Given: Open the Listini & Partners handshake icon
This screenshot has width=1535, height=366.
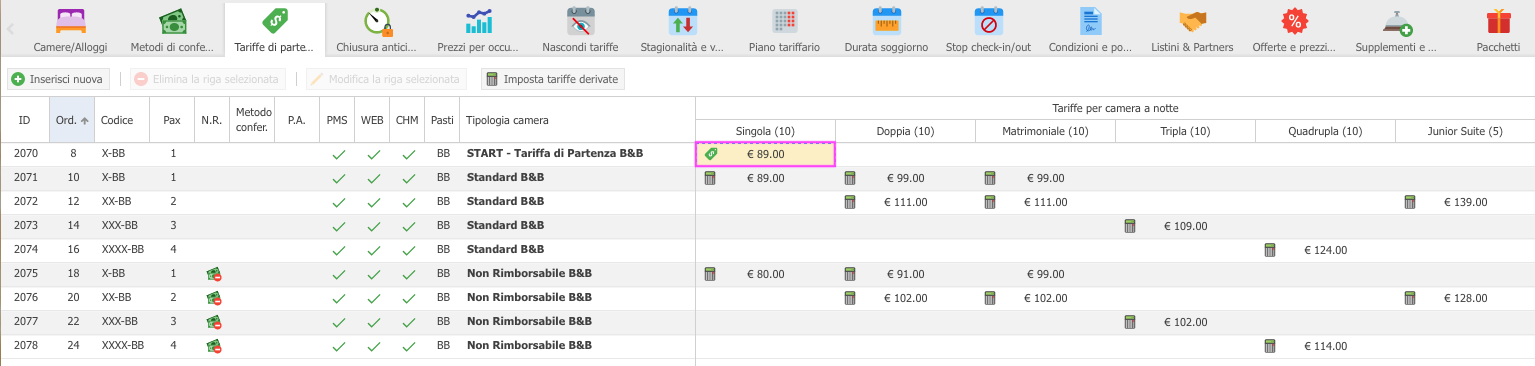Looking at the screenshot, I should pyautogui.click(x=1192, y=21).
